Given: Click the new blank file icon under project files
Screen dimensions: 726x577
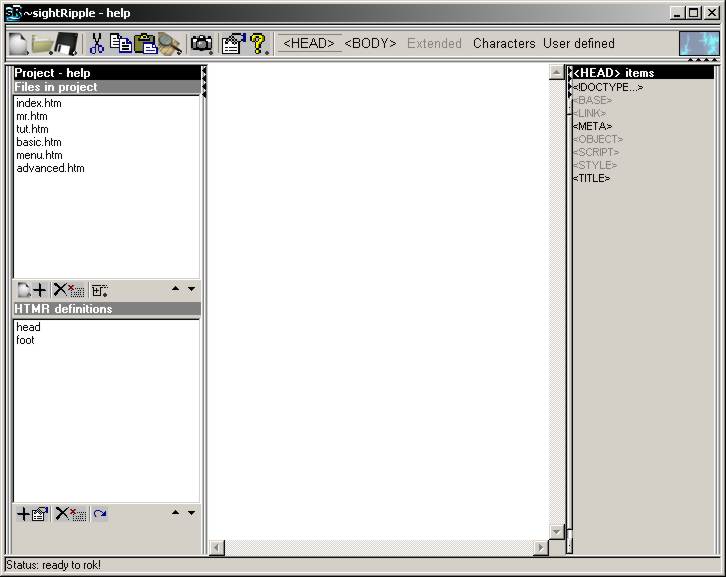Looking at the screenshot, I should [24, 290].
